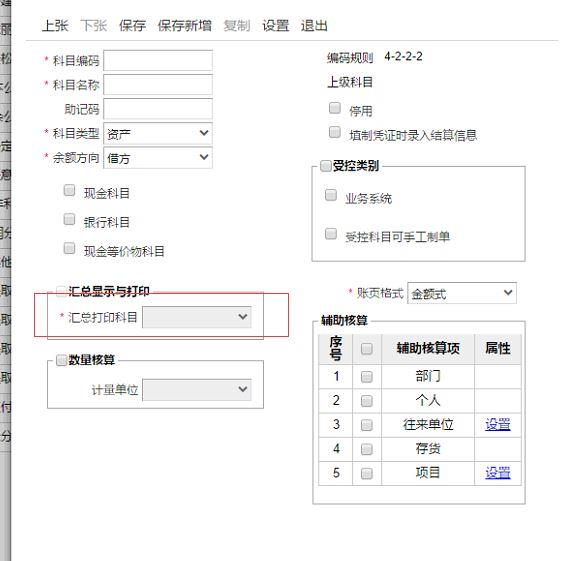This screenshot has height=561, width=562.
Task: Check 填制凭证时录入结算信息 checkbox
Action: (335, 132)
